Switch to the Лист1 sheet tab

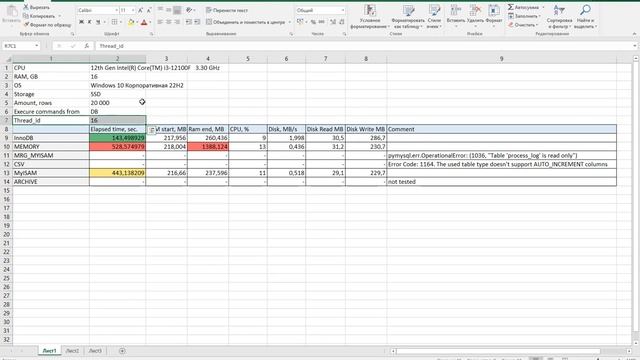point(49,351)
